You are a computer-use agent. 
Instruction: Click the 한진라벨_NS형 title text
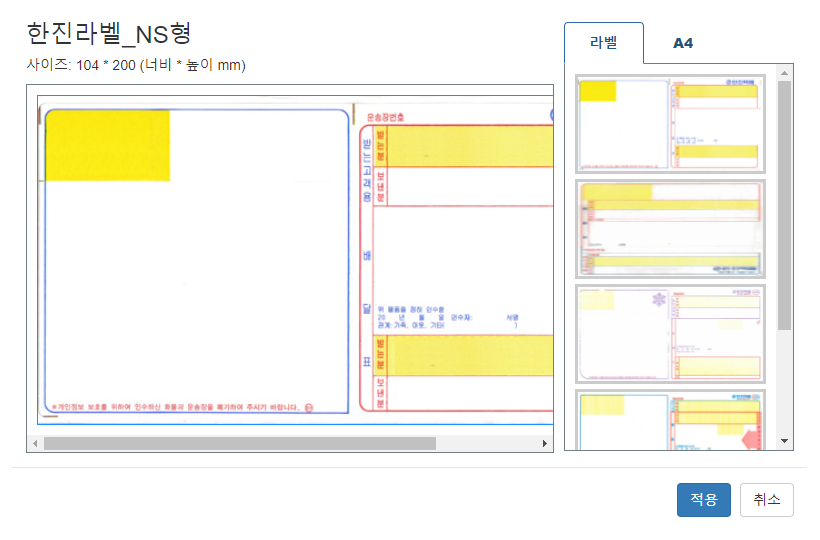(109, 34)
